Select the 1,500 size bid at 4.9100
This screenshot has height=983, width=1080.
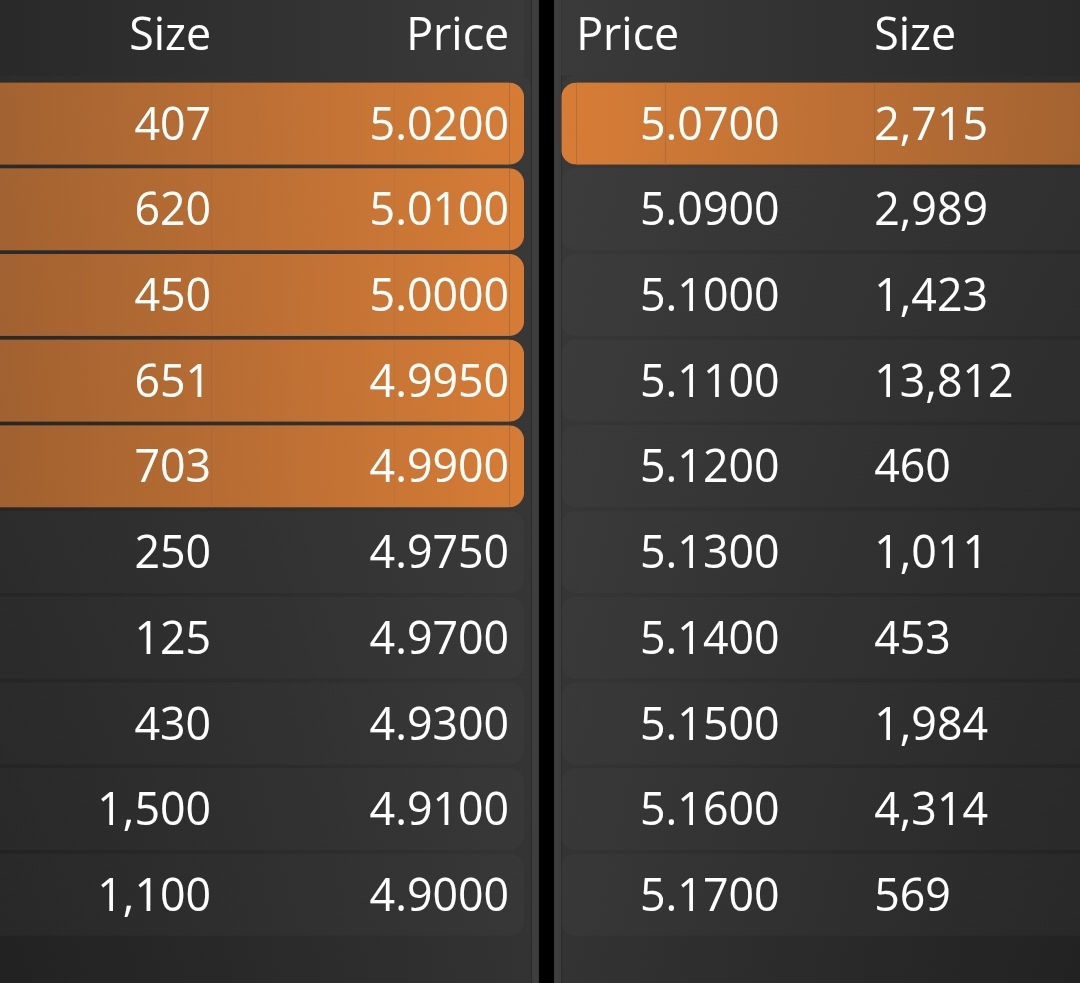click(262, 809)
